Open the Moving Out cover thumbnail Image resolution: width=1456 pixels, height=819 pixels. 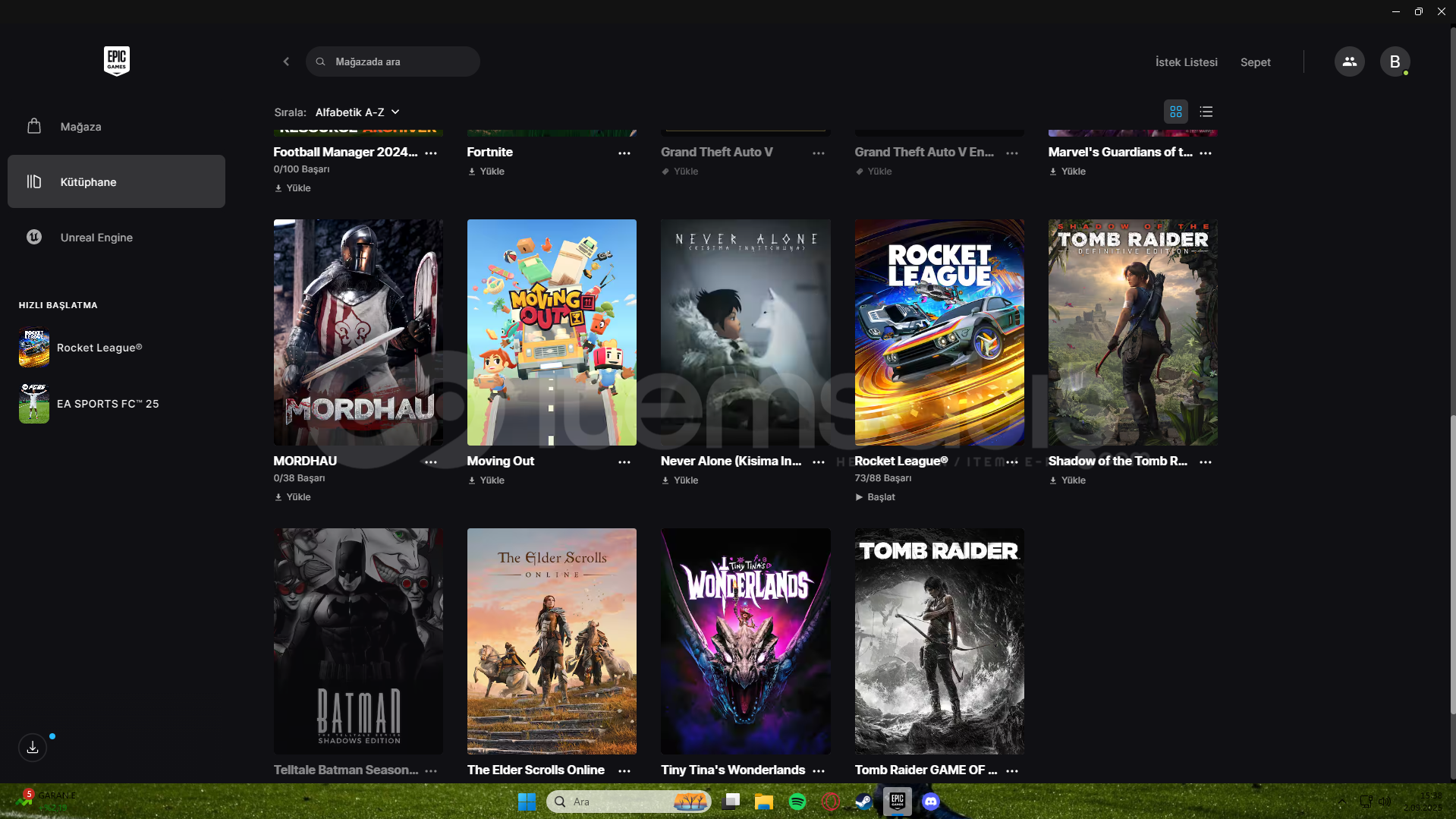click(552, 332)
